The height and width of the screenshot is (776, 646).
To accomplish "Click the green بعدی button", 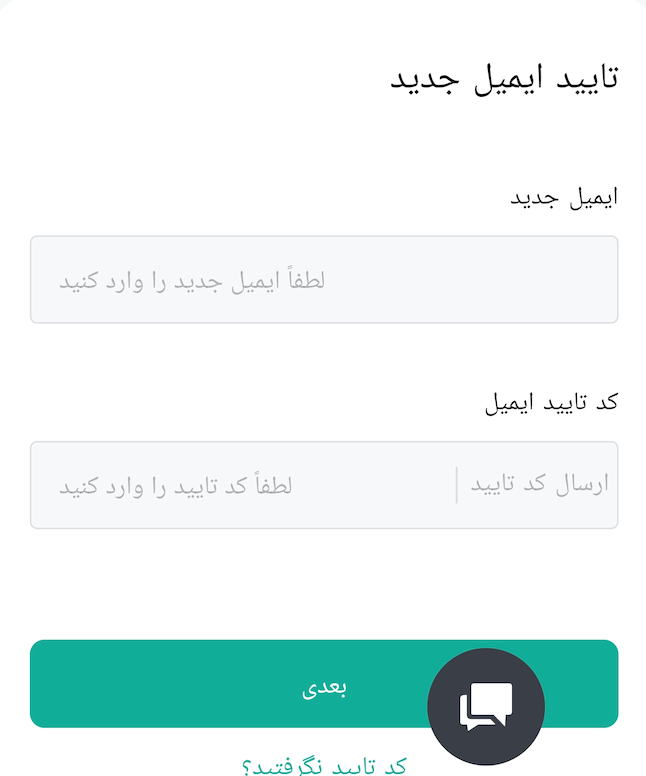I will coord(324,683).
